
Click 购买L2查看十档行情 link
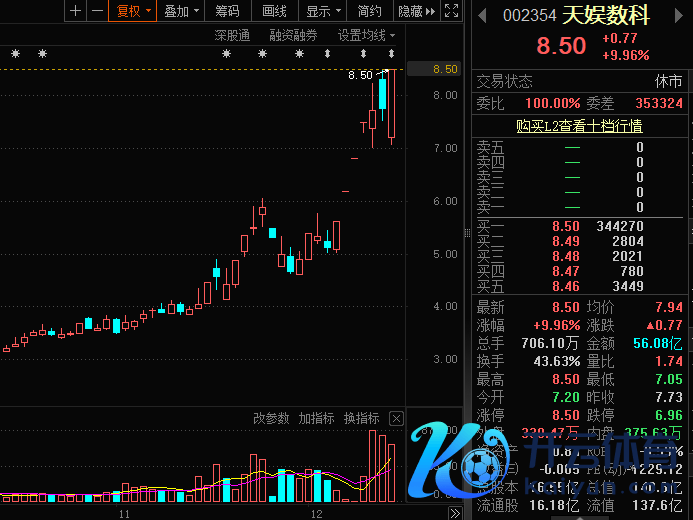click(579, 126)
